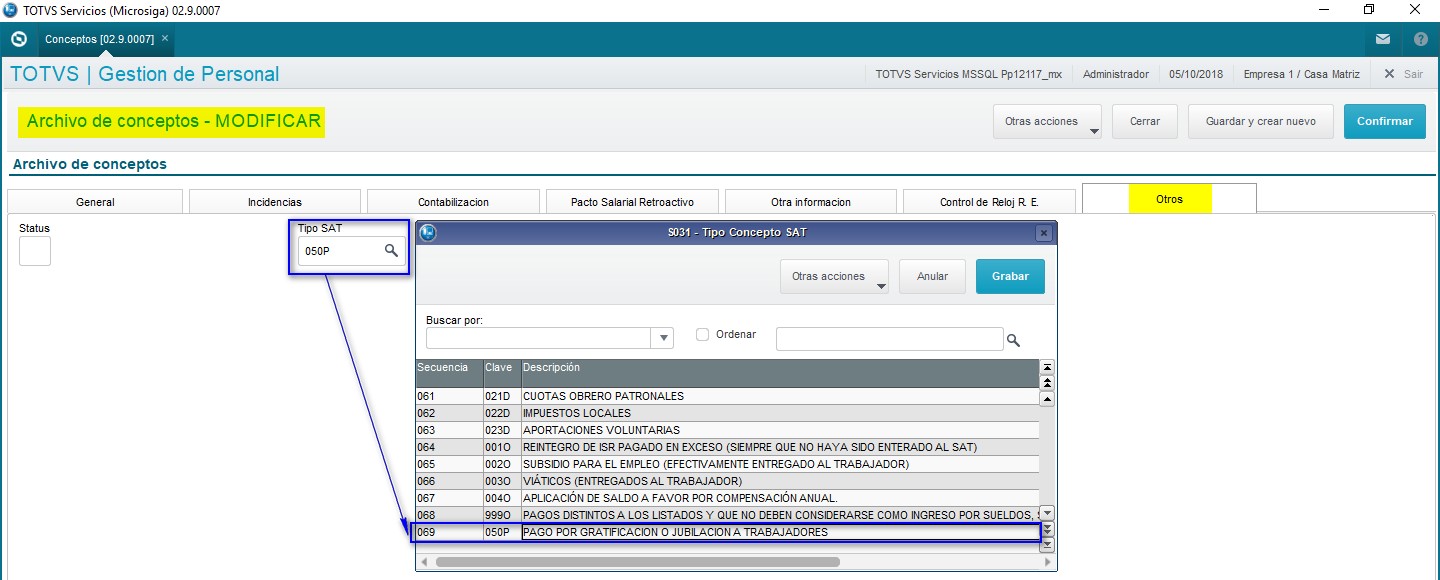
Task: Click clave cell 021D
Action: tap(502, 396)
